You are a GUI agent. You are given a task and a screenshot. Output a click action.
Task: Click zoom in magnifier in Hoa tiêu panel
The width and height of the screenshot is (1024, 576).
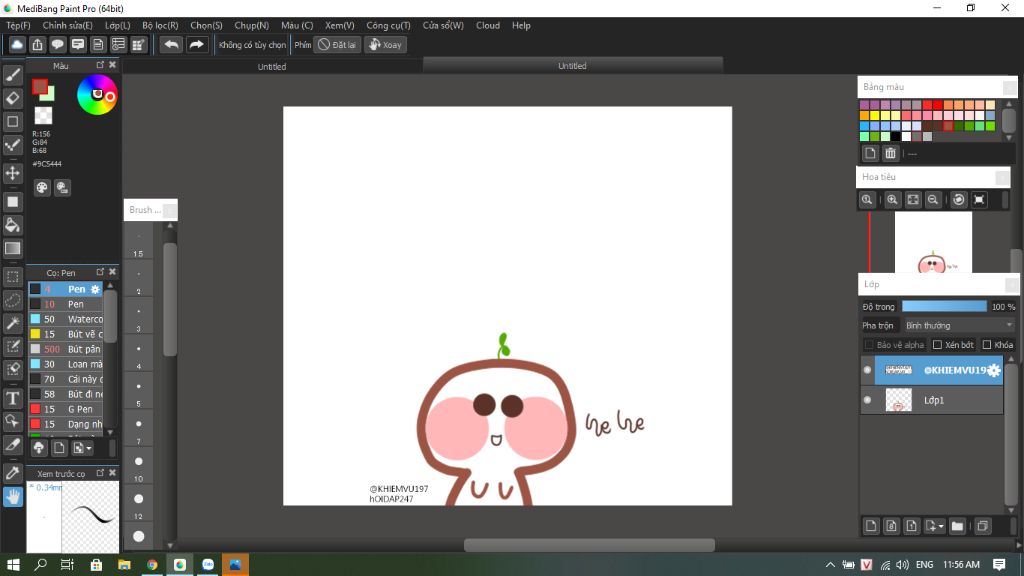pyautogui.click(x=892, y=200)
